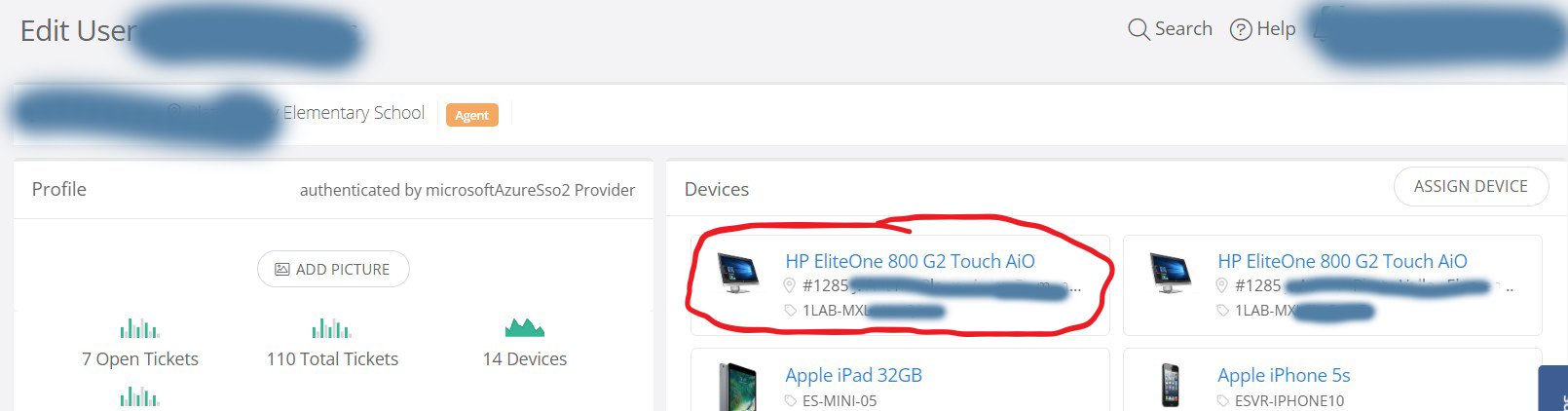Click the circled HP EliteOne computer thumbnail
The height and width of the screenshot is (411, 1568).
(x=737, y=273)
